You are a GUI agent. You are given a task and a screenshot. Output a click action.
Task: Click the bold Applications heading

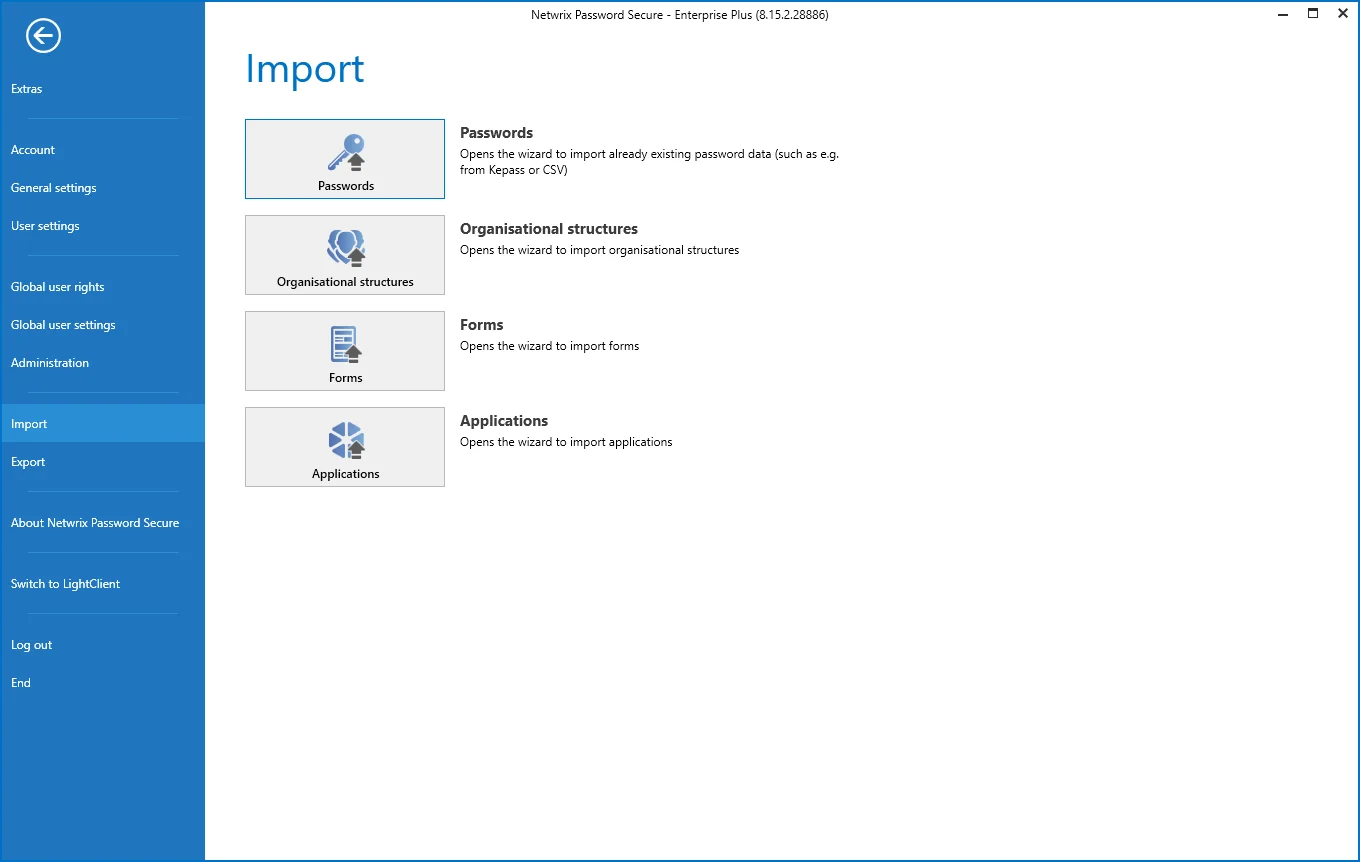[504, 421]
